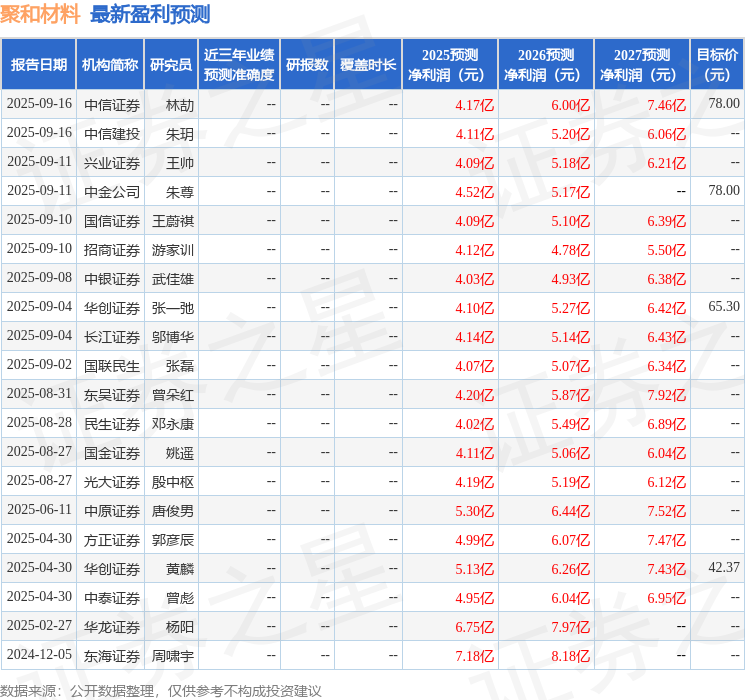Image resolution: width=745 pixels, height=700 pixels.
Task: Select the 2026预测净利润 column header
Action: pos(546,64)
